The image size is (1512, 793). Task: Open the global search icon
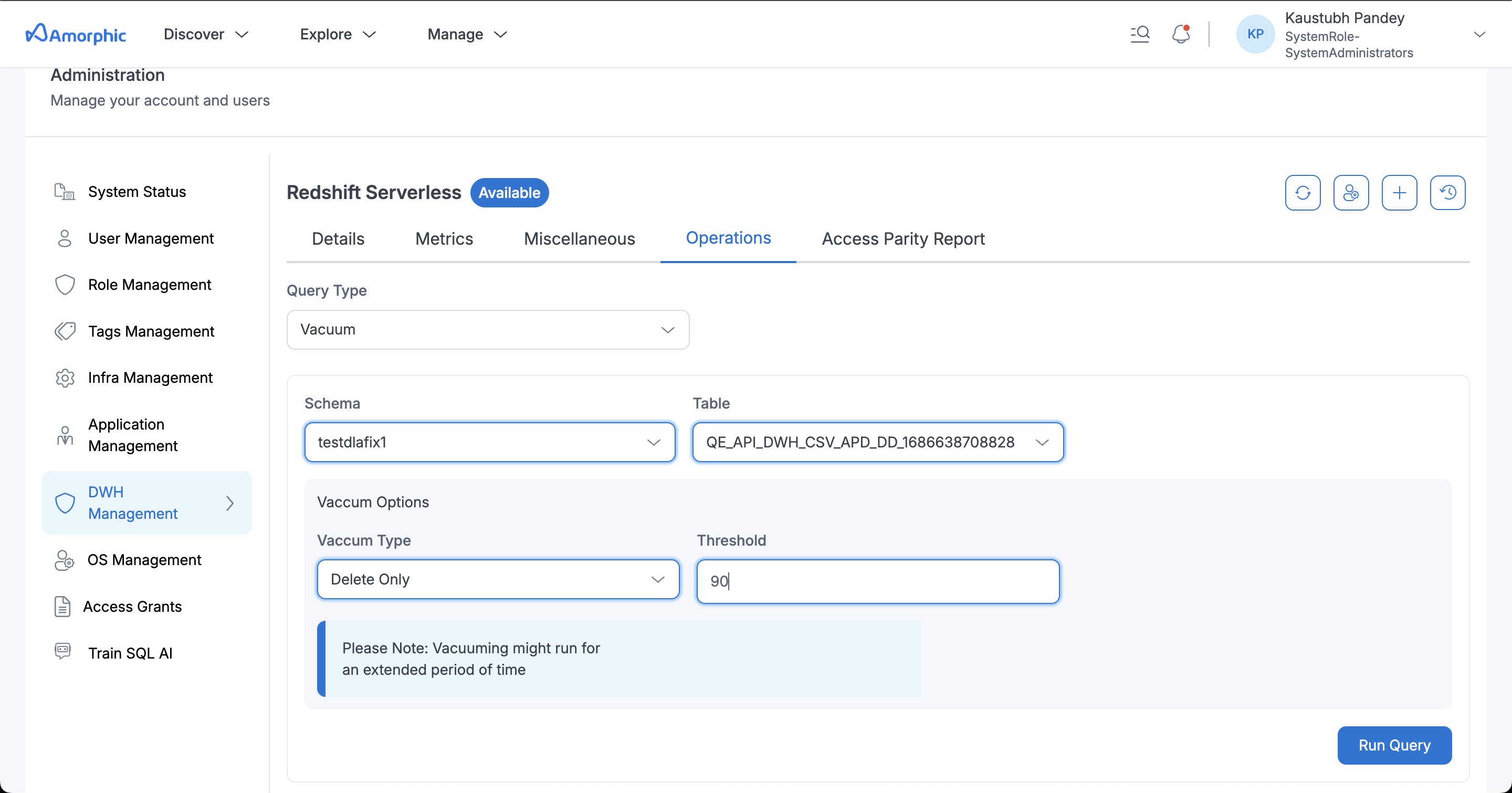(x=1140, y=34)
